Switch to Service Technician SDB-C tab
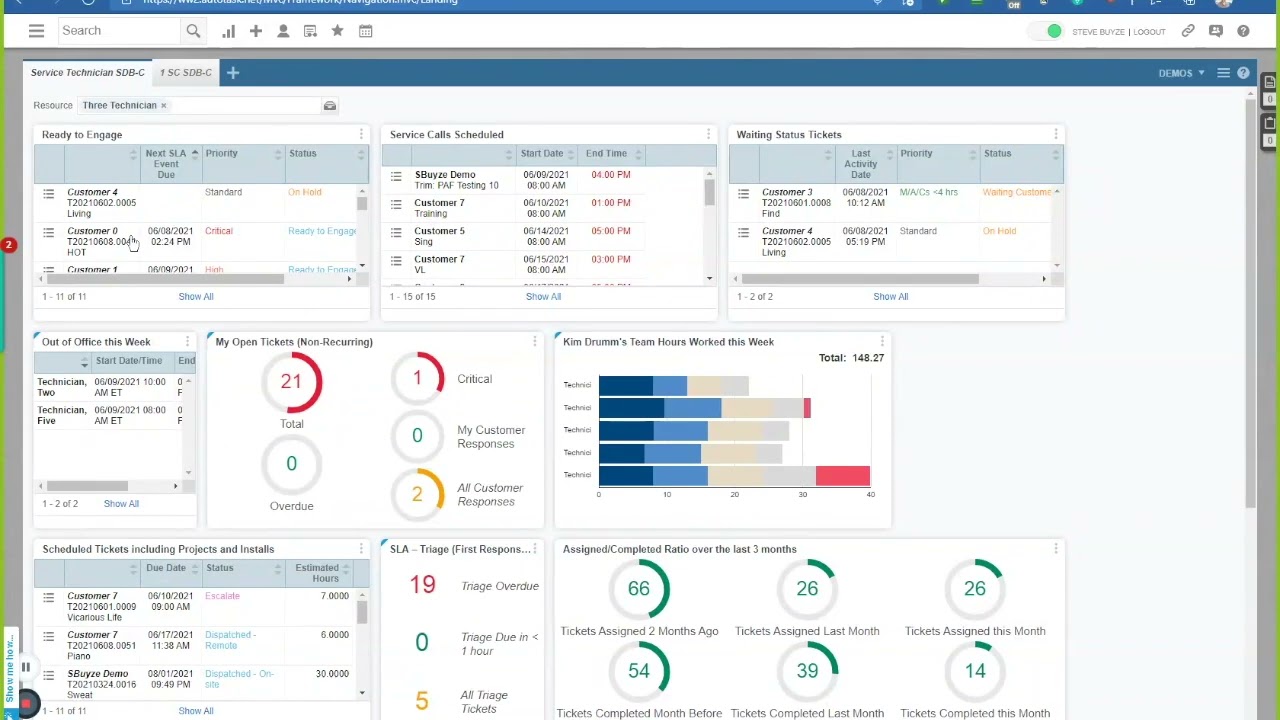 click(87, 73)
